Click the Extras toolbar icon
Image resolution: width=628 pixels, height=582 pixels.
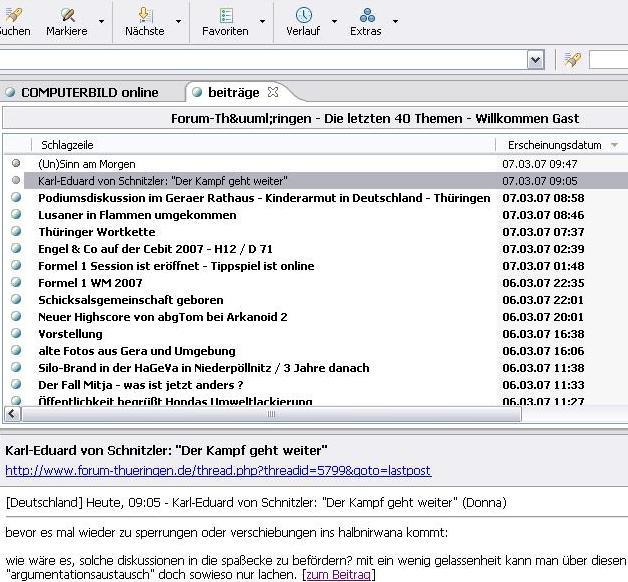coord(367,15)
